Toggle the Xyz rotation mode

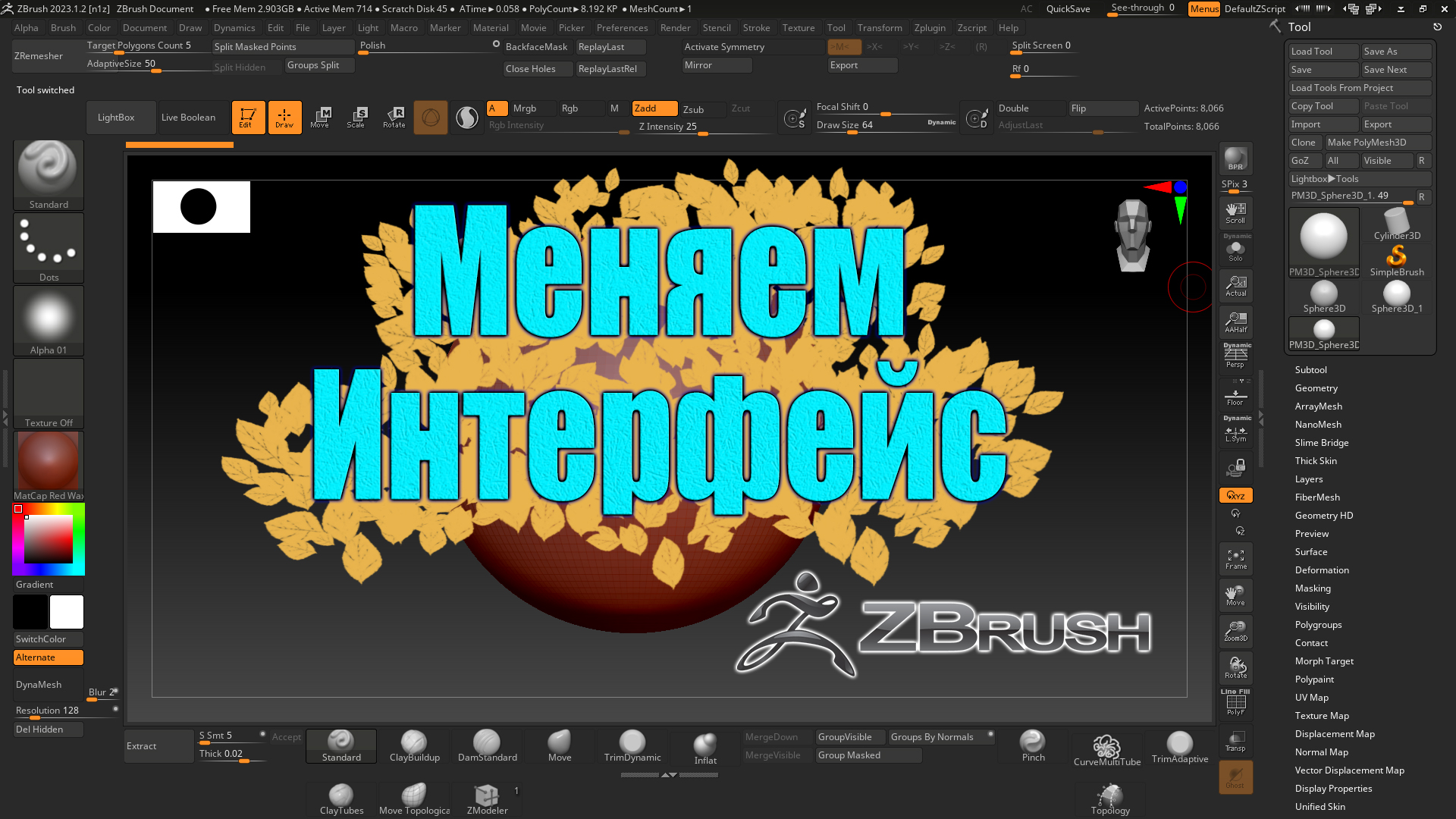pos(1235,495)
